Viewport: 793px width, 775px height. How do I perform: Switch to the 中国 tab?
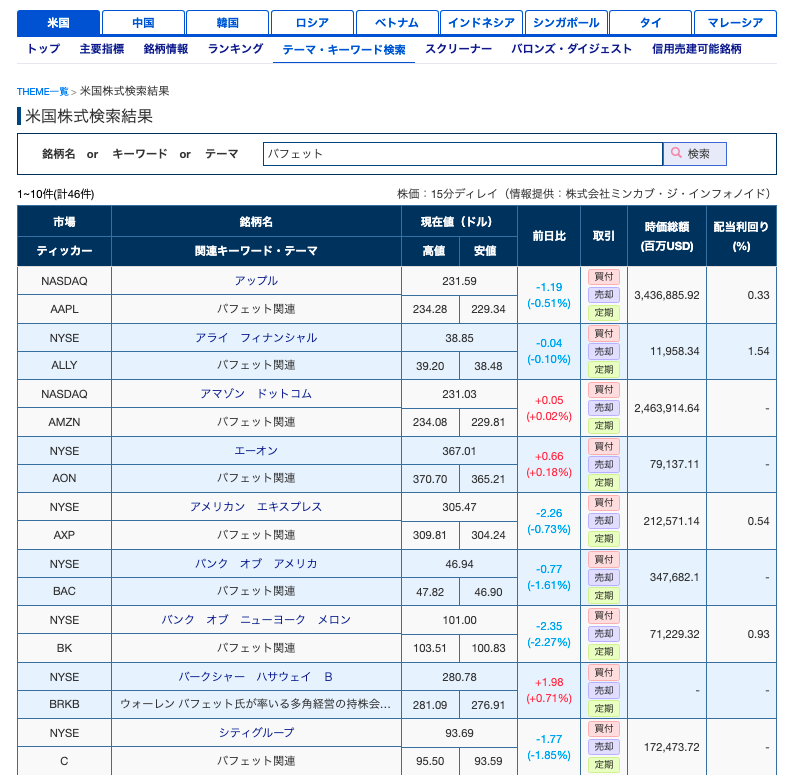click(x=143, y=23)
